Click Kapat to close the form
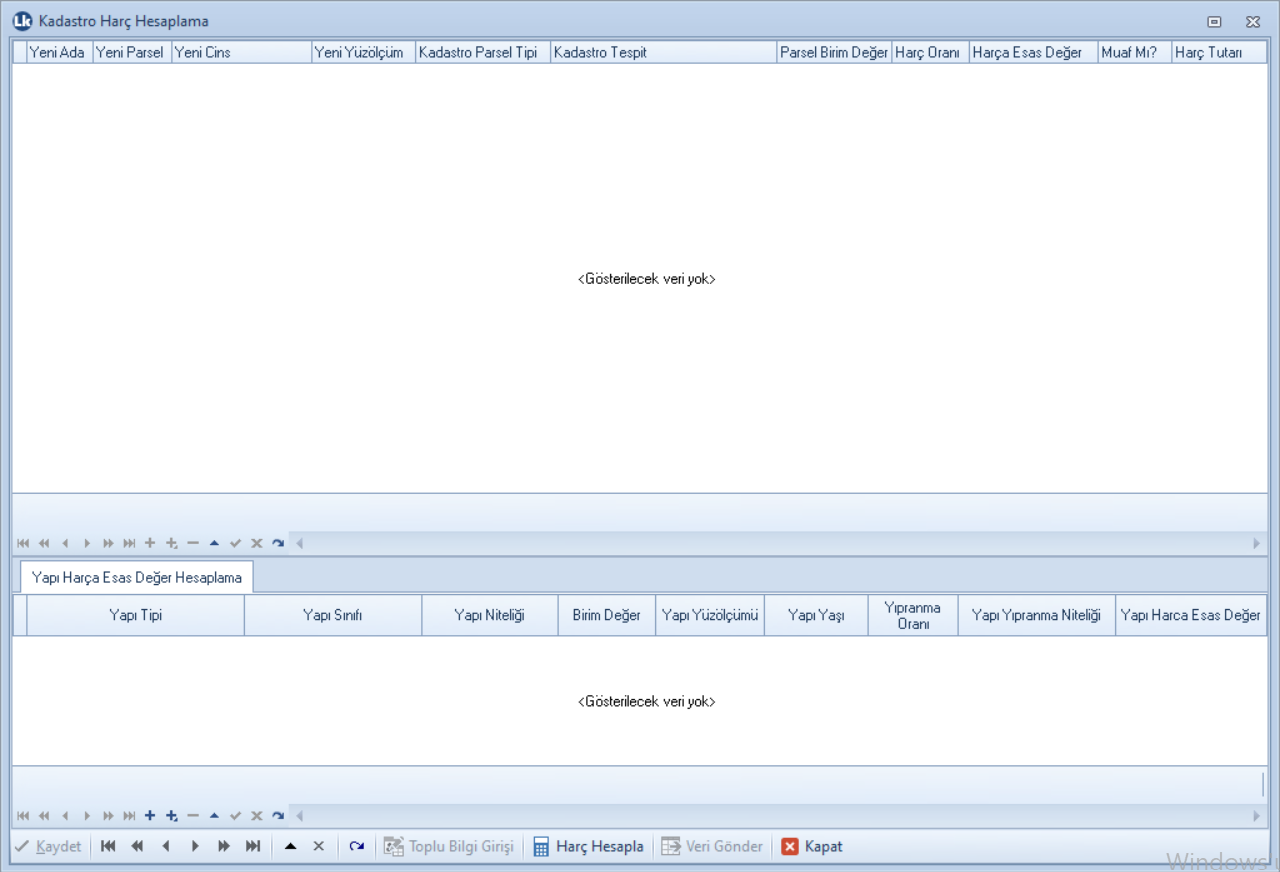The image size is (1280, 872). click(x=812, y=846)
